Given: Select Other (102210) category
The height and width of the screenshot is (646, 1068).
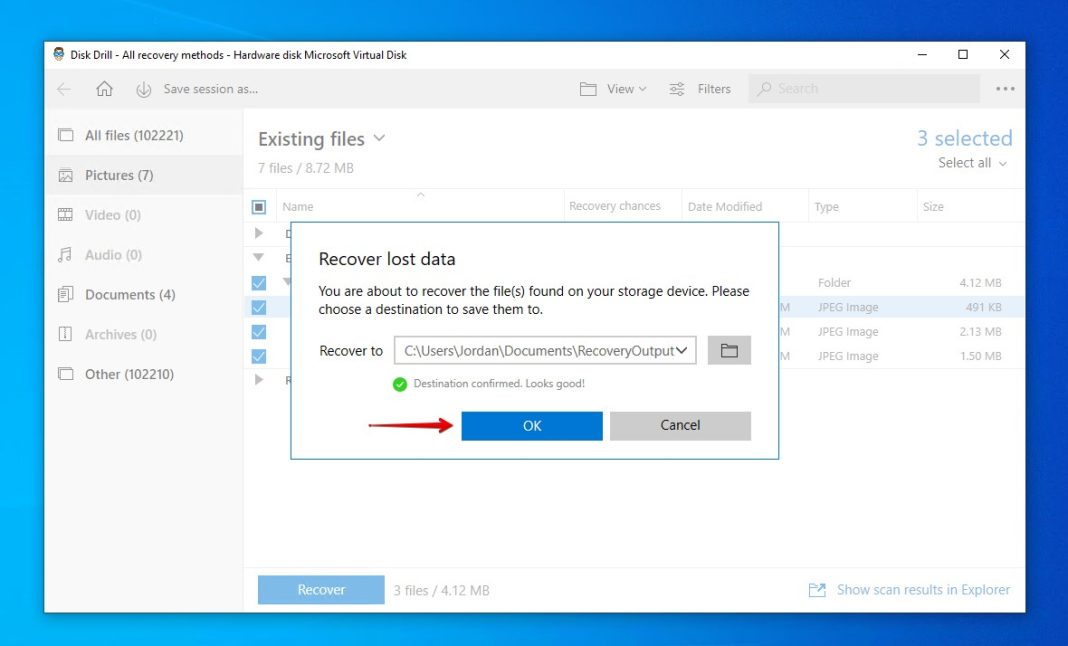Looking at the screenshot, I should [144, 374].
